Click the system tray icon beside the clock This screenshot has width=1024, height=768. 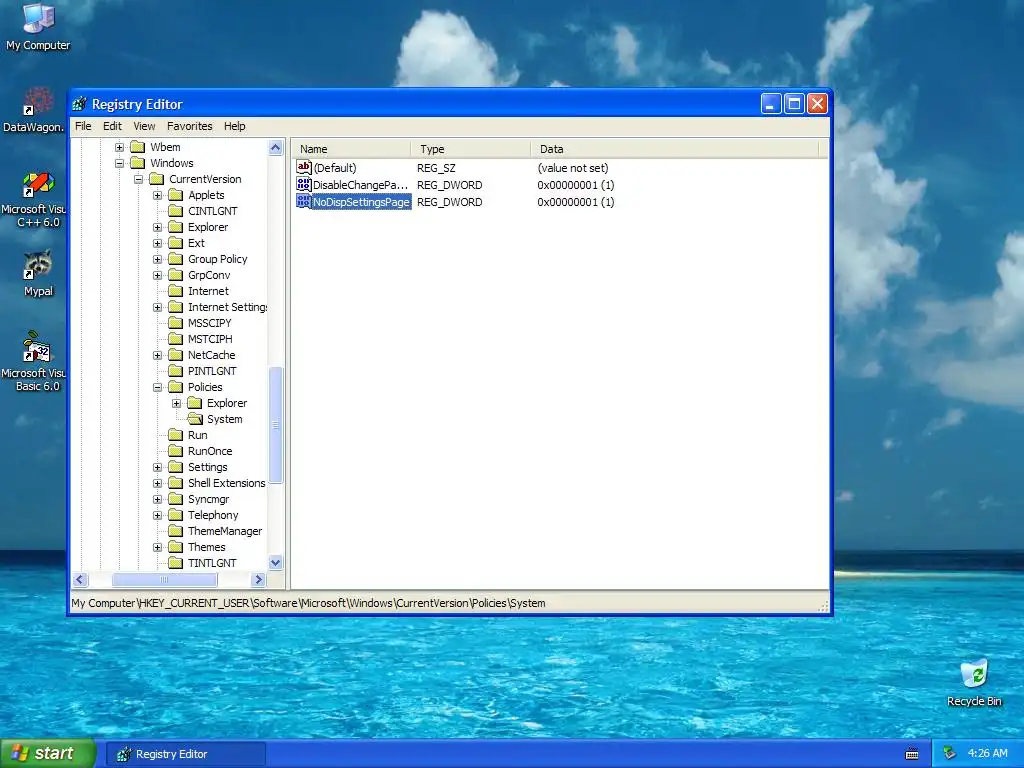tap(950, 753)
